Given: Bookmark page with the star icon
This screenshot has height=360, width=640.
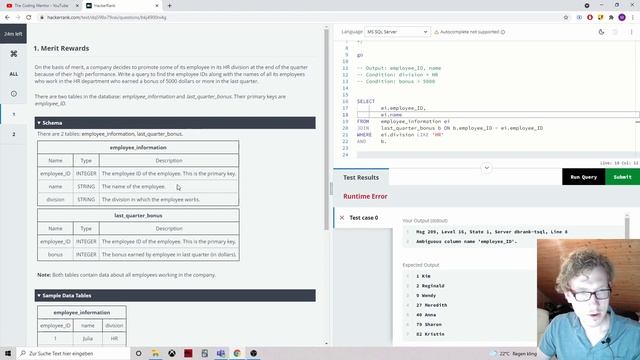Looking at the screenshot, I should click(x=566, y=18).
